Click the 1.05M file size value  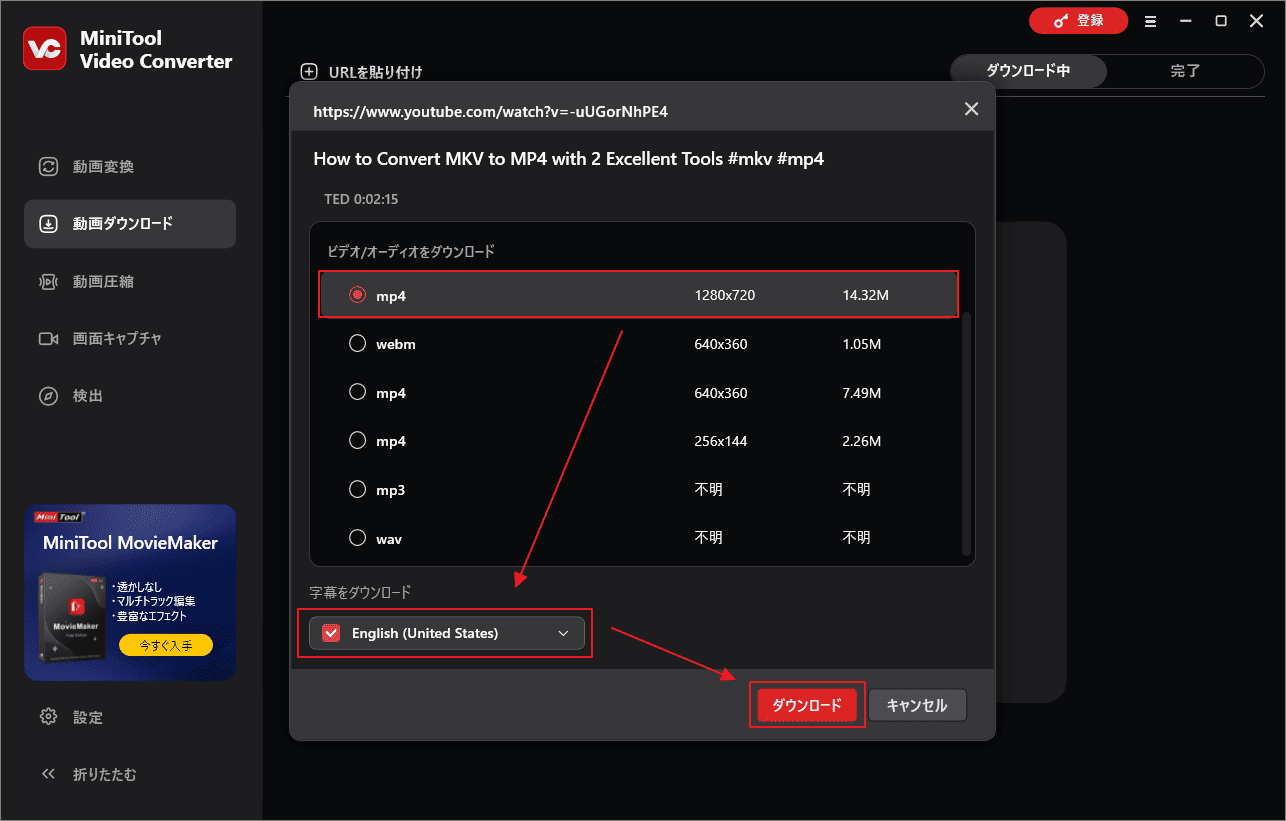pos(862,344)
